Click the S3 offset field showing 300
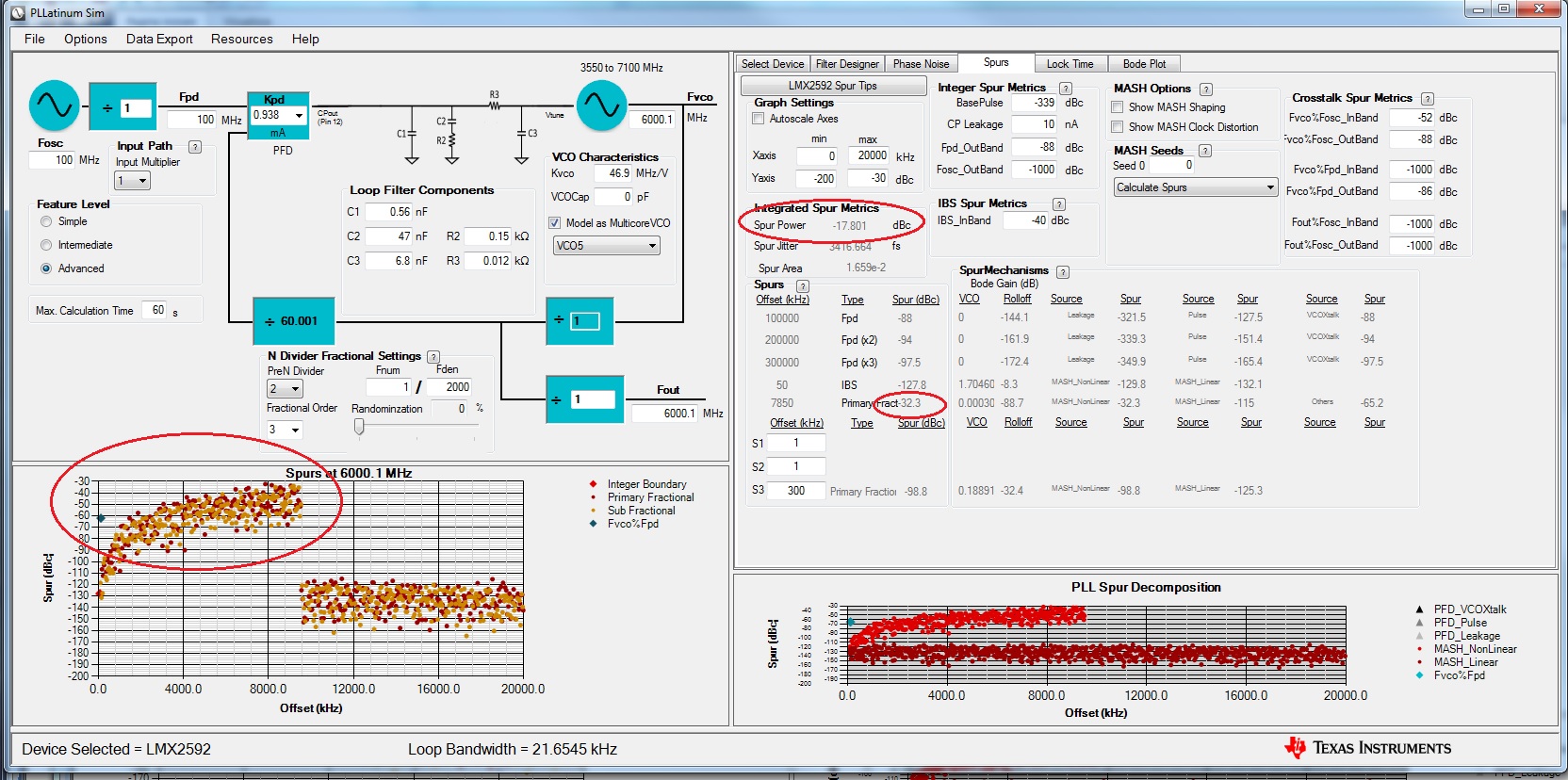The image size is (1568, 780). 796,491
